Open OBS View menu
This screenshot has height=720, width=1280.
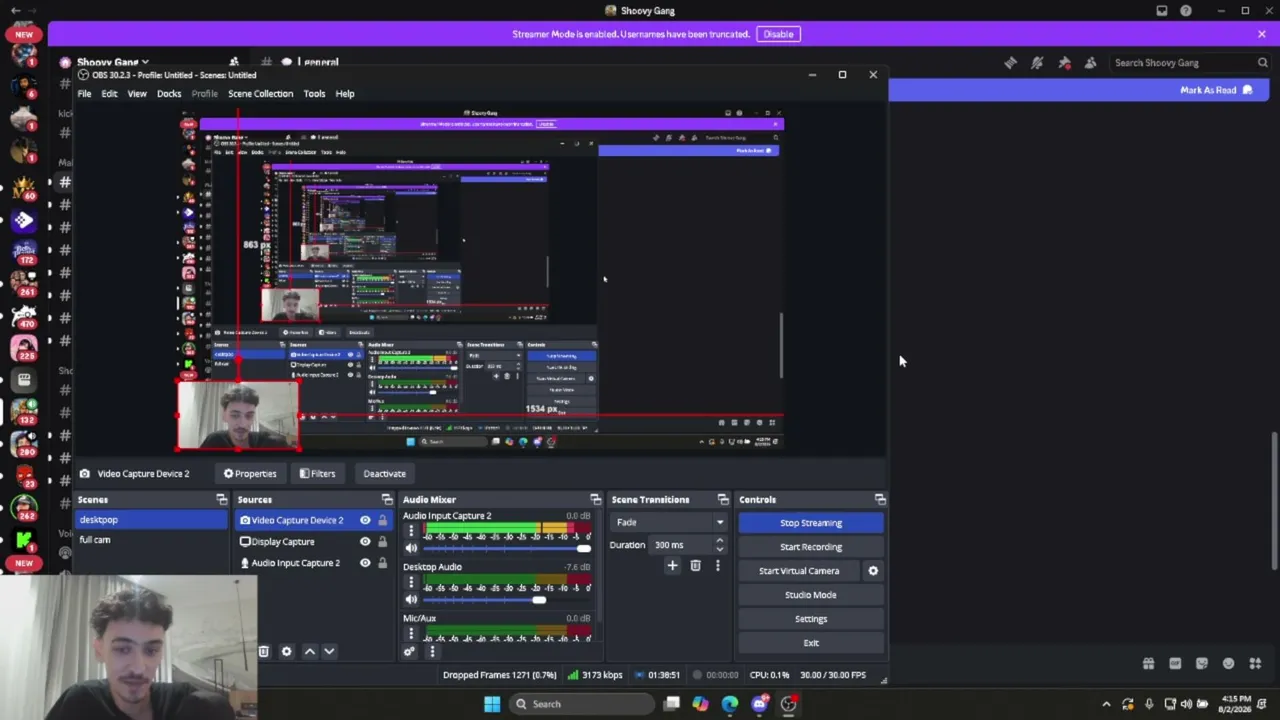coord(137,94)
